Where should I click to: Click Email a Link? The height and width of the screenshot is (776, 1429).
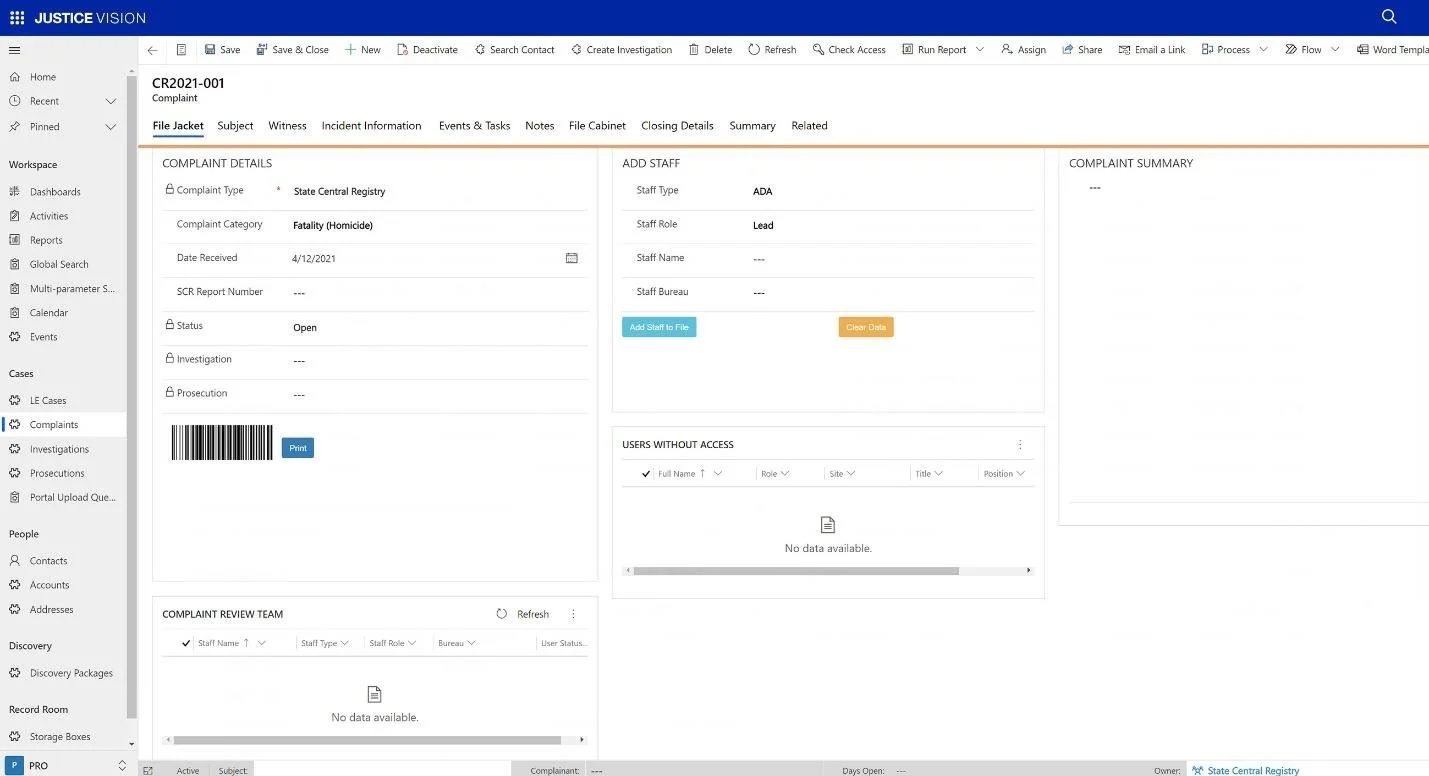[x=1152, y=50]
